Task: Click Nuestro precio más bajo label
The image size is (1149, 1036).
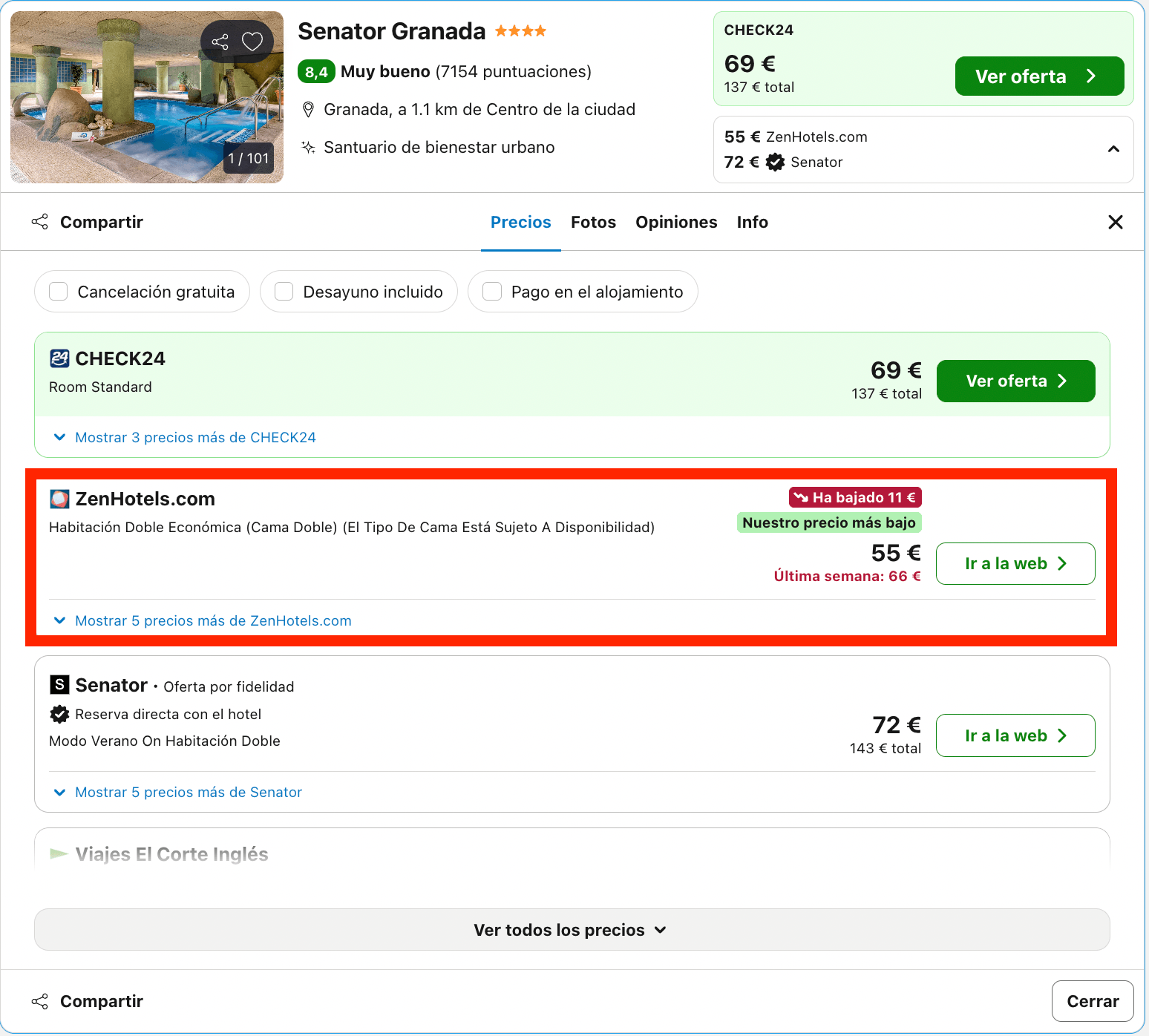Action: pyautogui.click(x=829, y=522)
